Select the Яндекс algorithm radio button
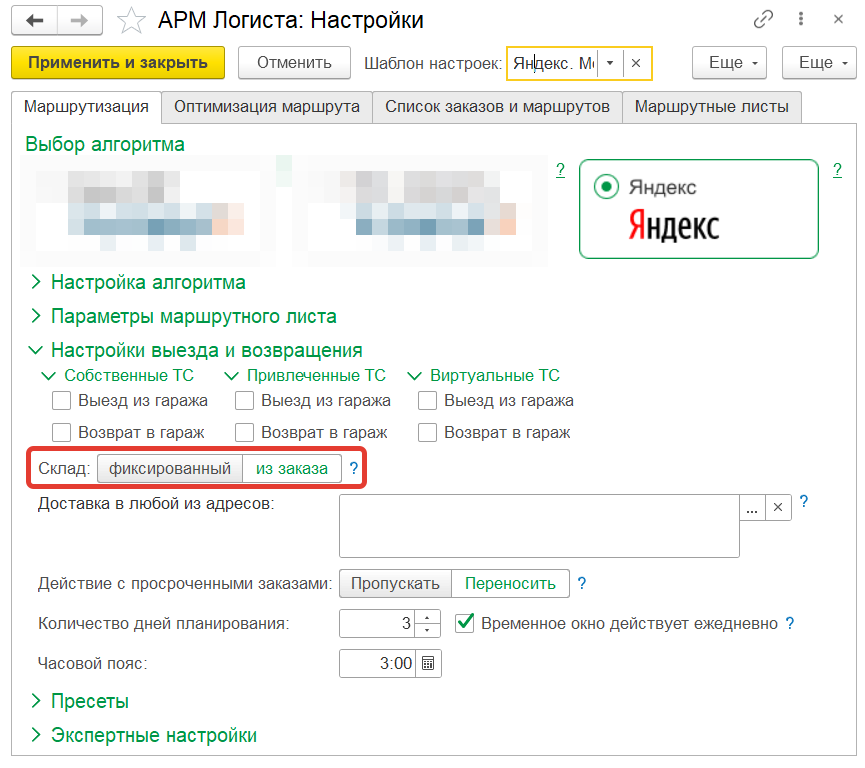Screen dimensions: 865x768 pyautogui.click(x=606, y=186)
